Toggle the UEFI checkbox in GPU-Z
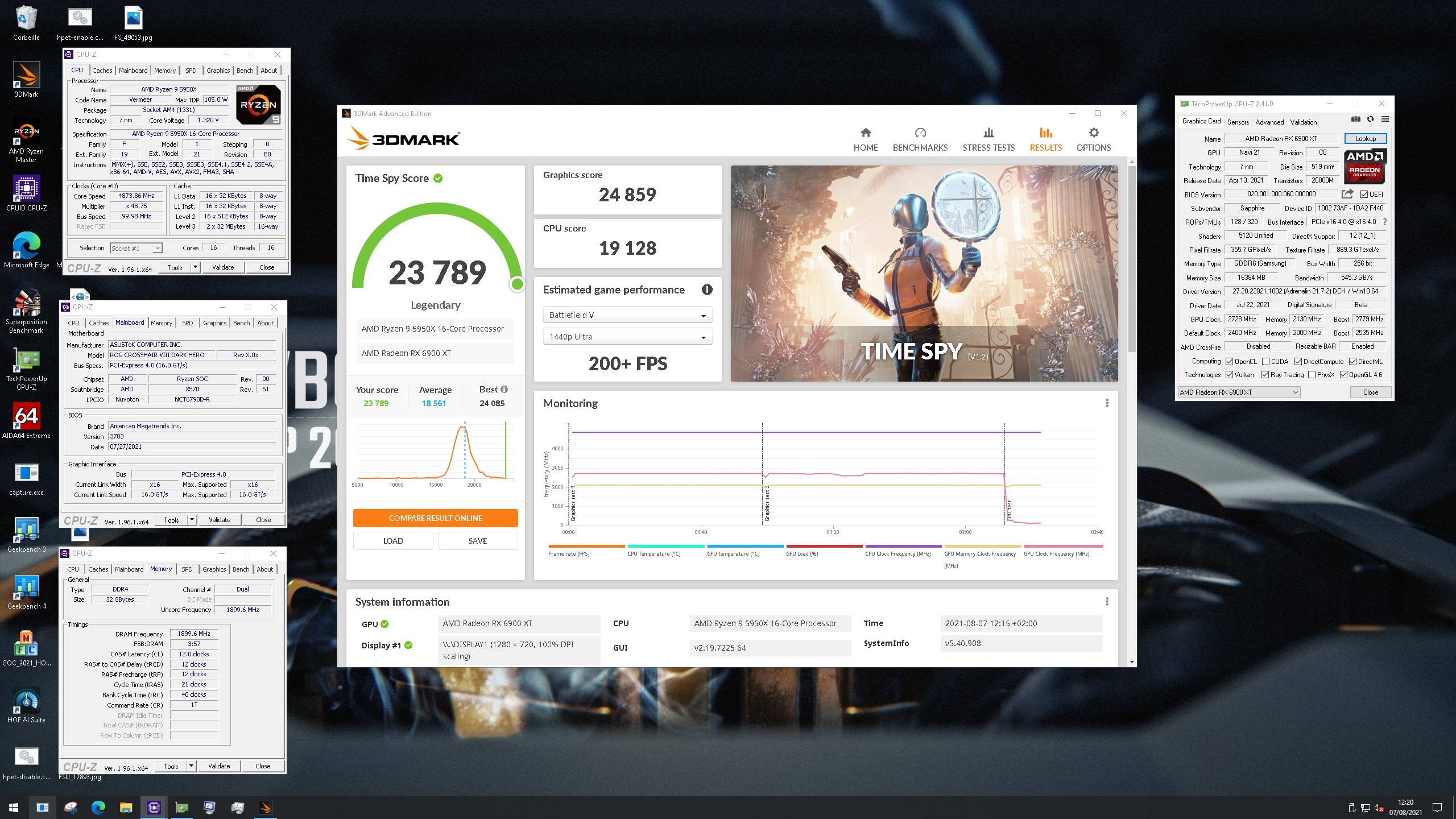 click(1364, 195)
